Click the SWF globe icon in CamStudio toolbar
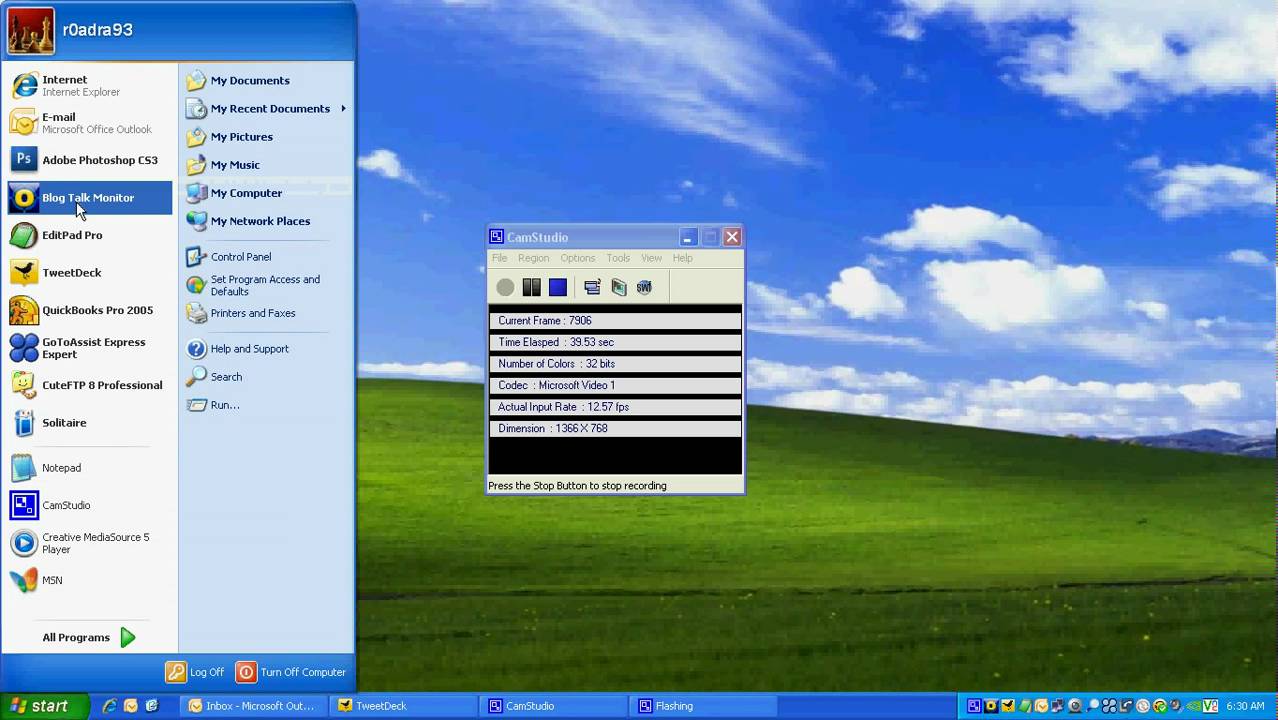 (x=644, y=287)
